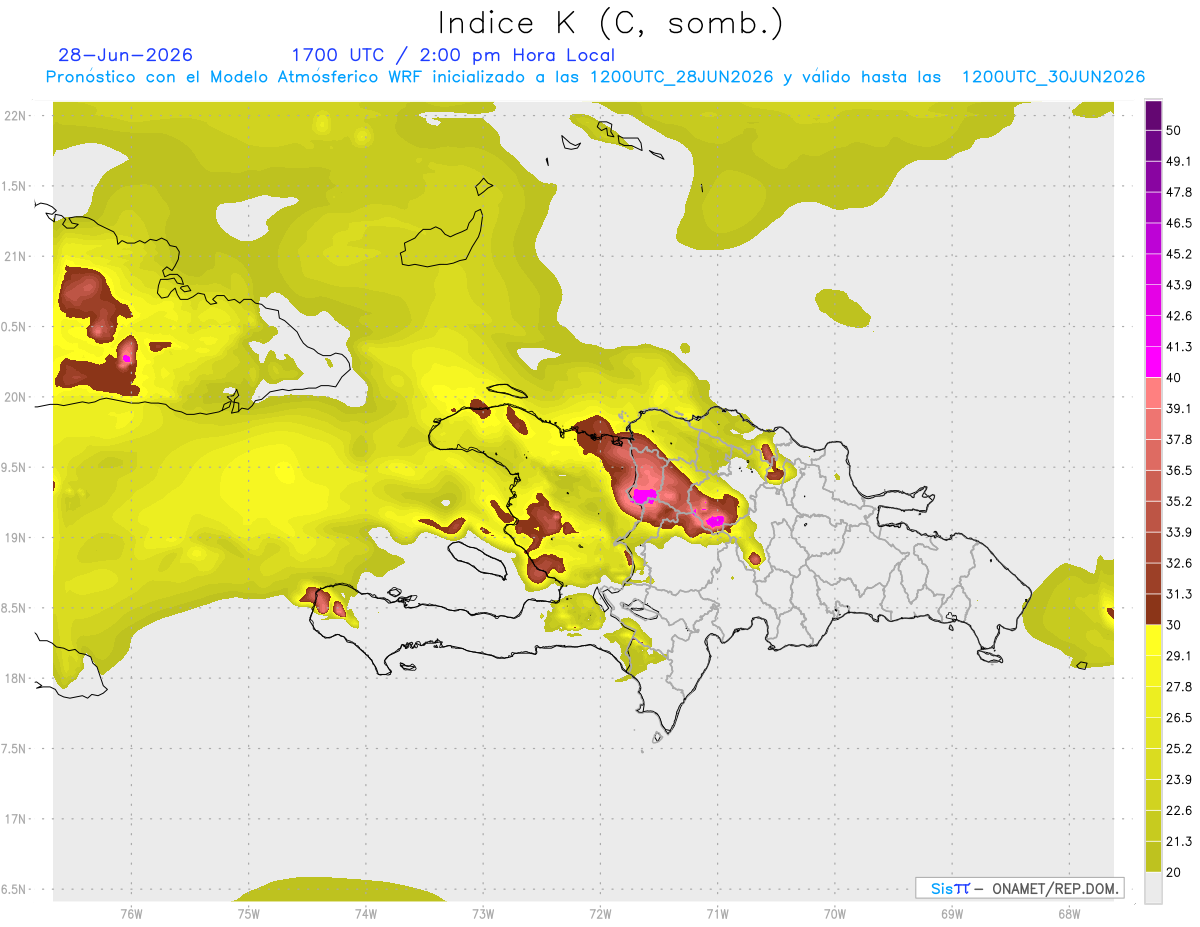Select the magenta colorbar band between 40 and 41.3
This screenshot has width=1200, height=927.
(x=1153, y=362)
